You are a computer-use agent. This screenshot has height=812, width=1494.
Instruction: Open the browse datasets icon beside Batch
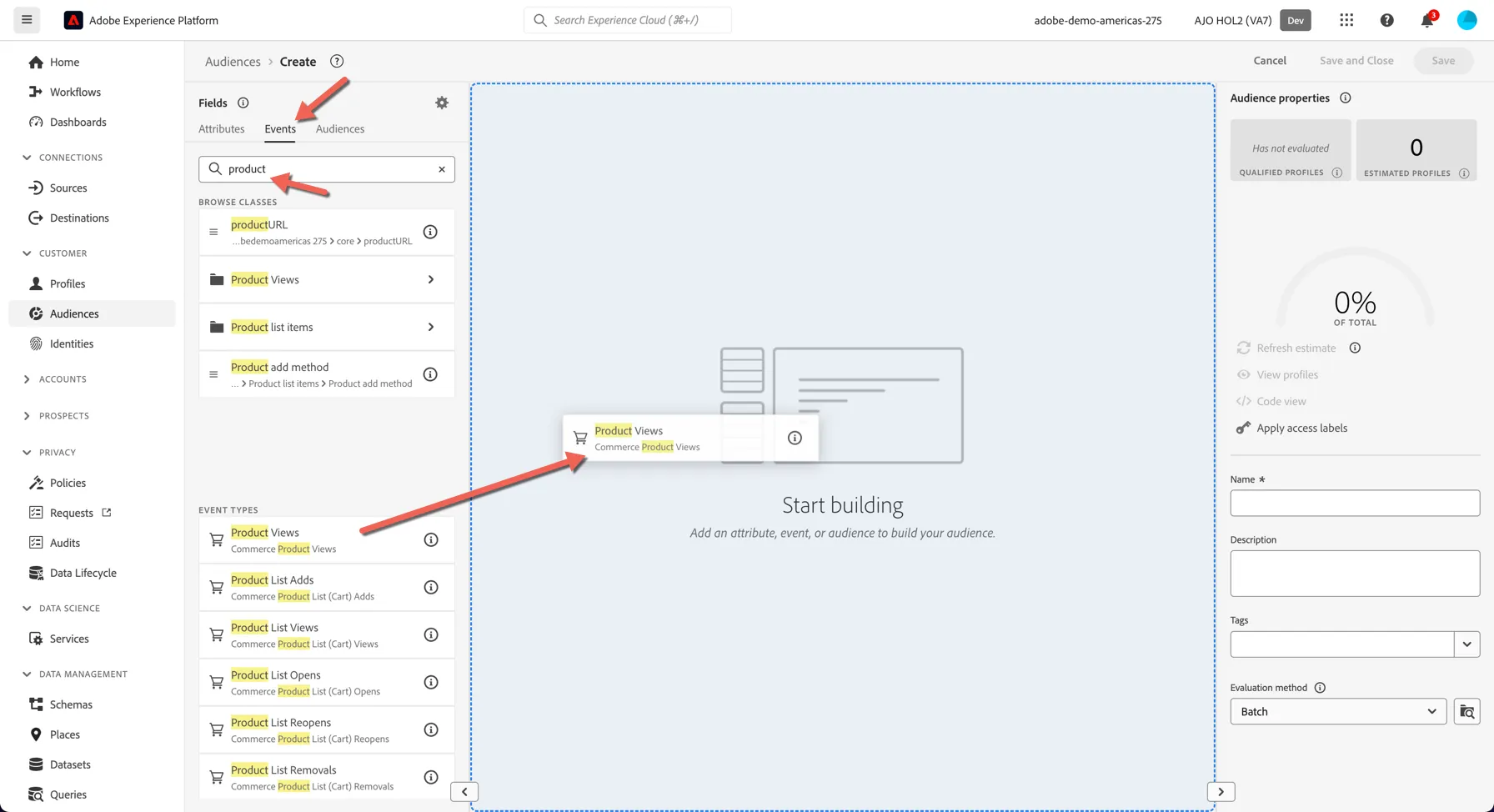1467,711
